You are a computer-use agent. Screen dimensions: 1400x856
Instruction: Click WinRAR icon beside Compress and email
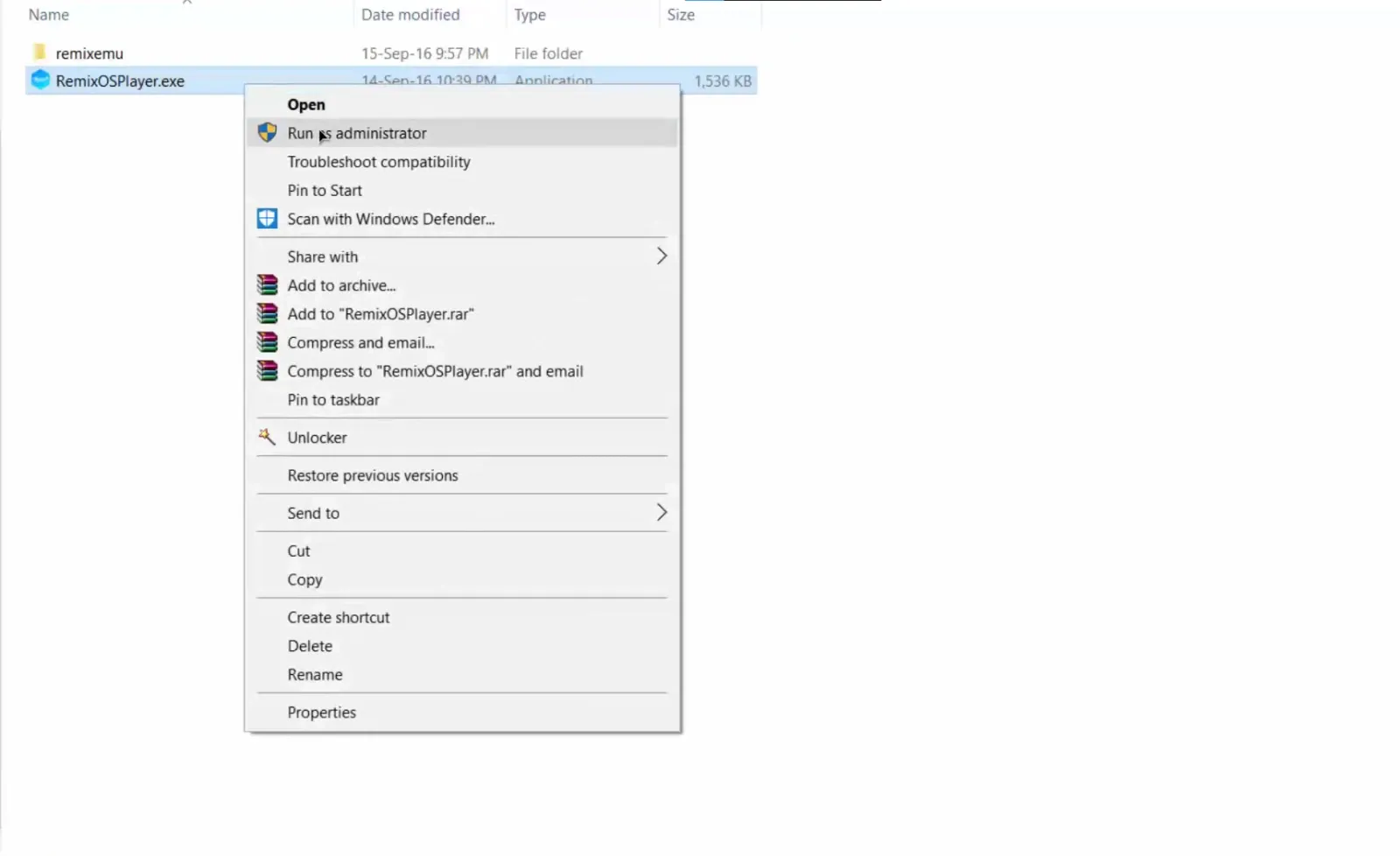click(267, 342)
